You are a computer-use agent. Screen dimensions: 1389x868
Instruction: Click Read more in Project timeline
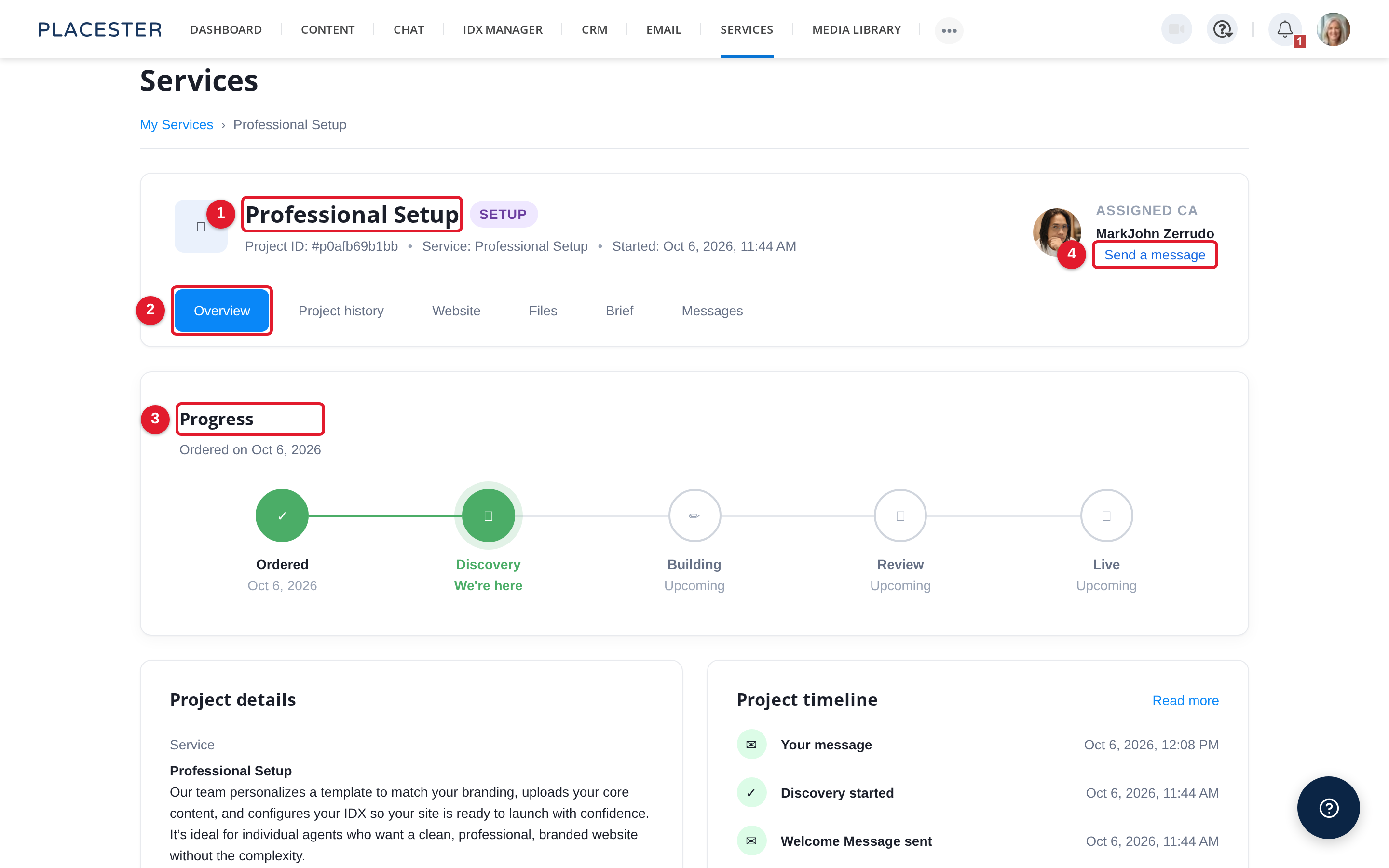pos(1185,700)
